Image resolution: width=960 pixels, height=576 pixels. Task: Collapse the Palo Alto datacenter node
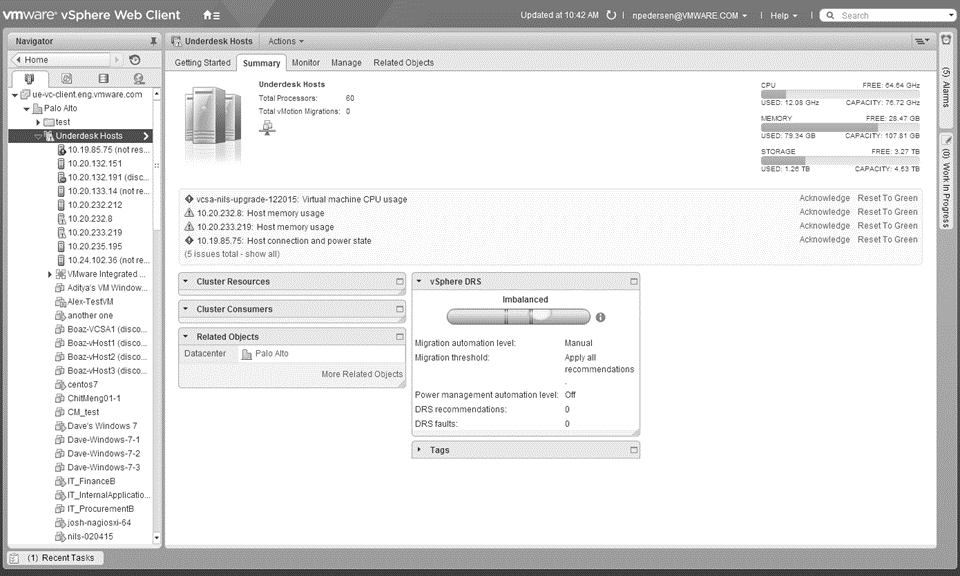(26, 108)
